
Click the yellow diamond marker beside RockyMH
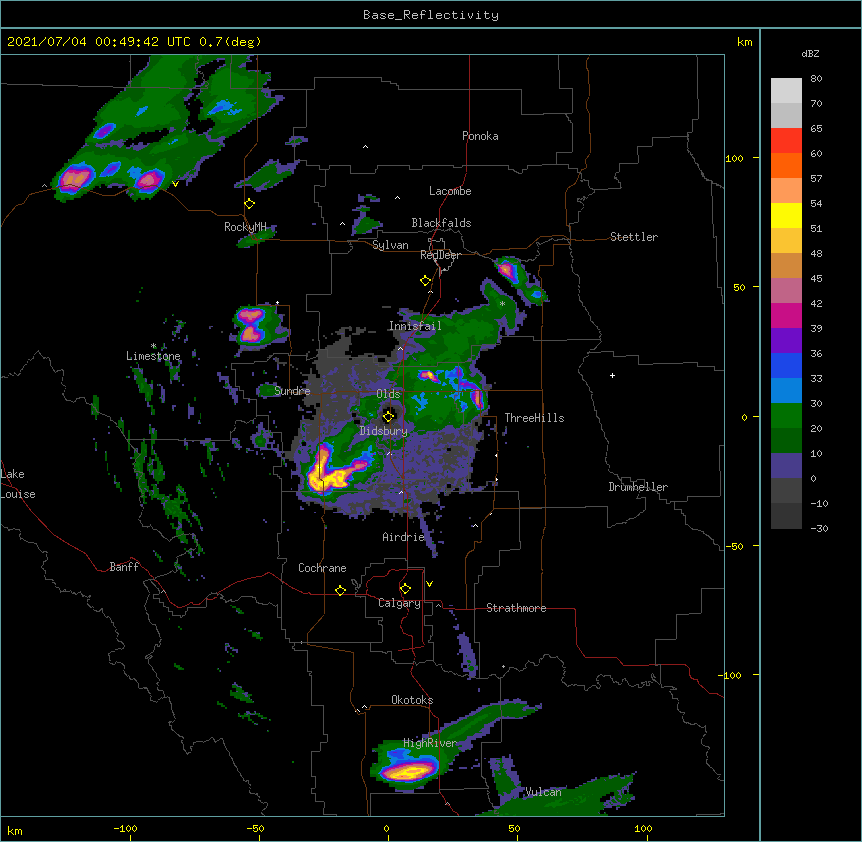250,204
